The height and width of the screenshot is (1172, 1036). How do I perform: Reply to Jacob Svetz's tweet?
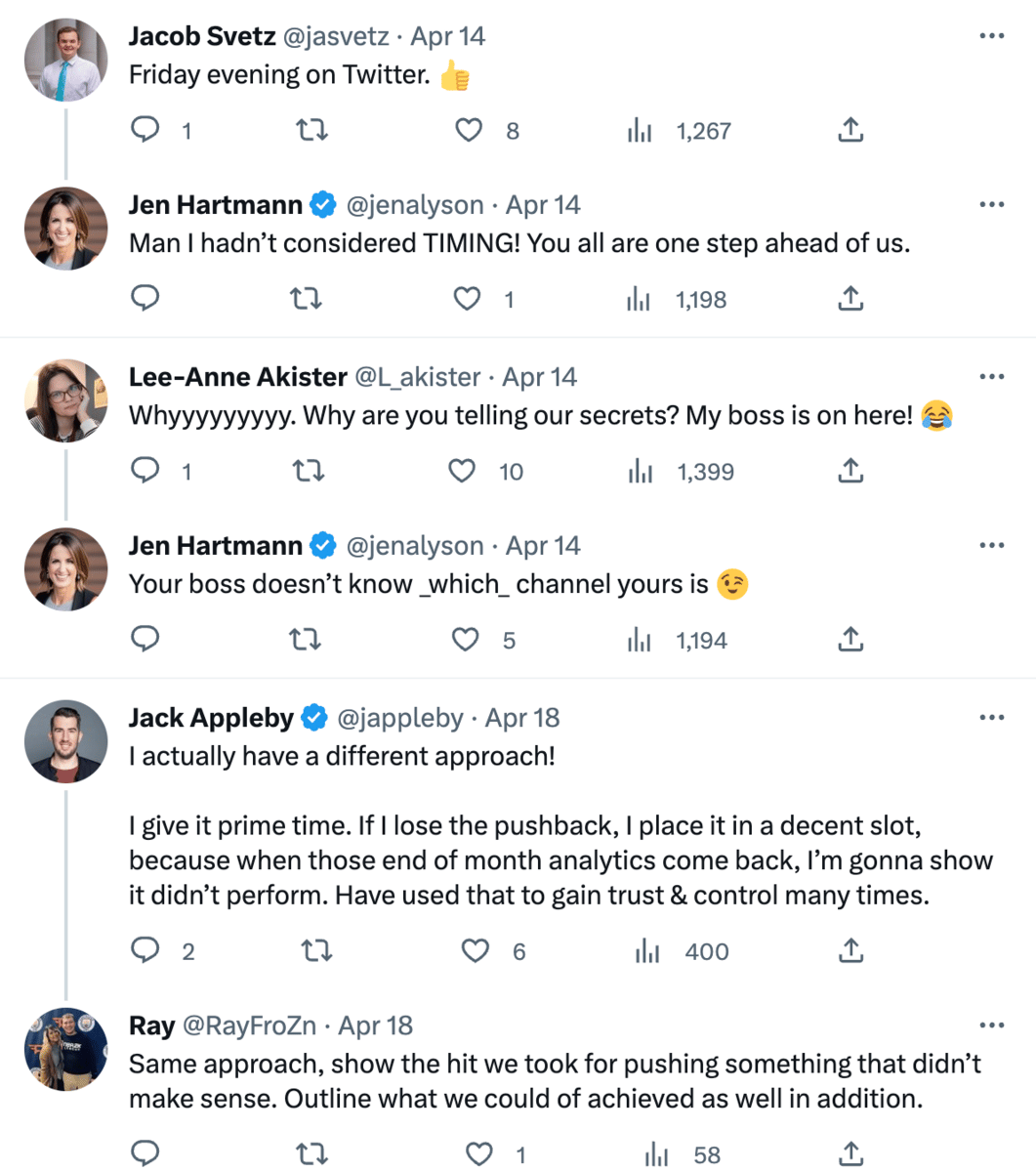(145, 130)
